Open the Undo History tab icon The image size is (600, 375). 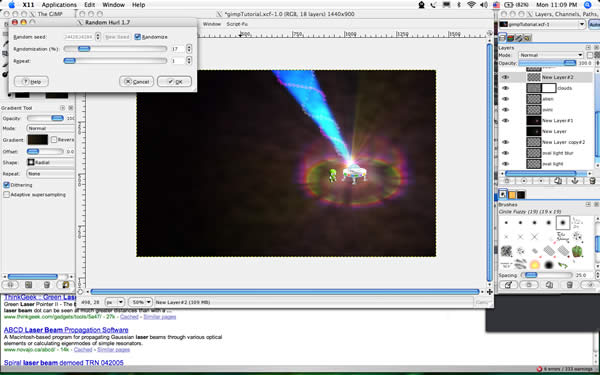(x=527, y=38)
